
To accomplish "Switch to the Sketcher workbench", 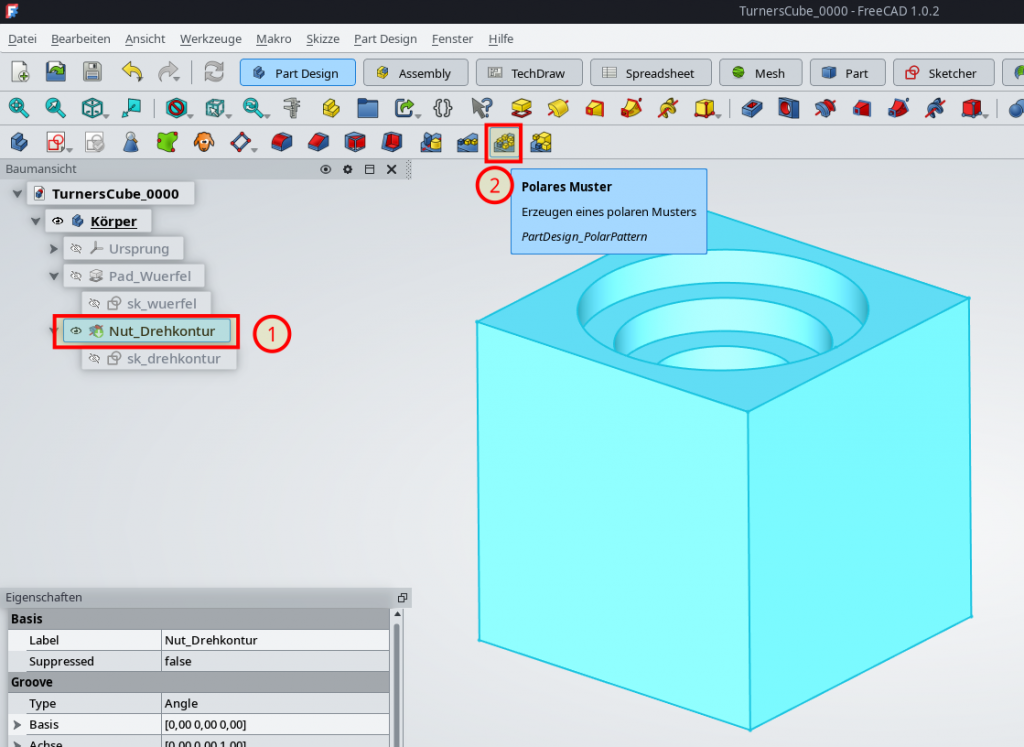I will pyautogui.click(x=942, y=73).
